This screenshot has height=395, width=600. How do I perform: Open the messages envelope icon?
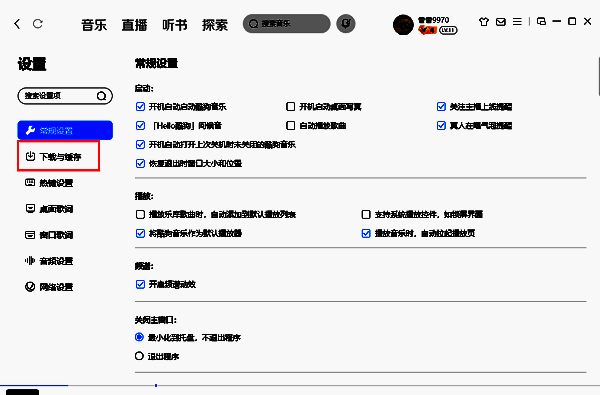pos(501,22)
